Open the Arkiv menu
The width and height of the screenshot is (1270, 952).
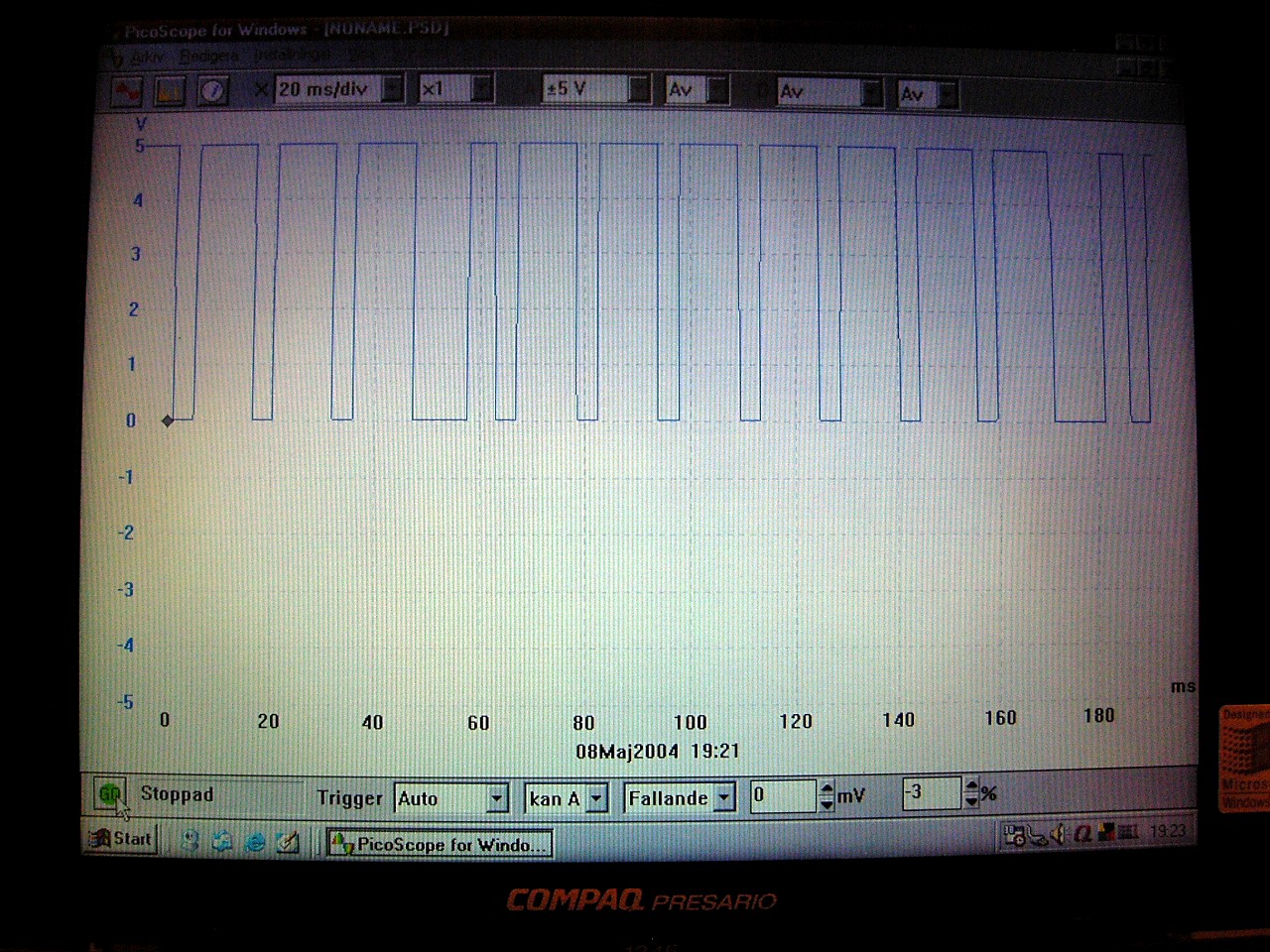pyautogui.click(x=148, y=58)
